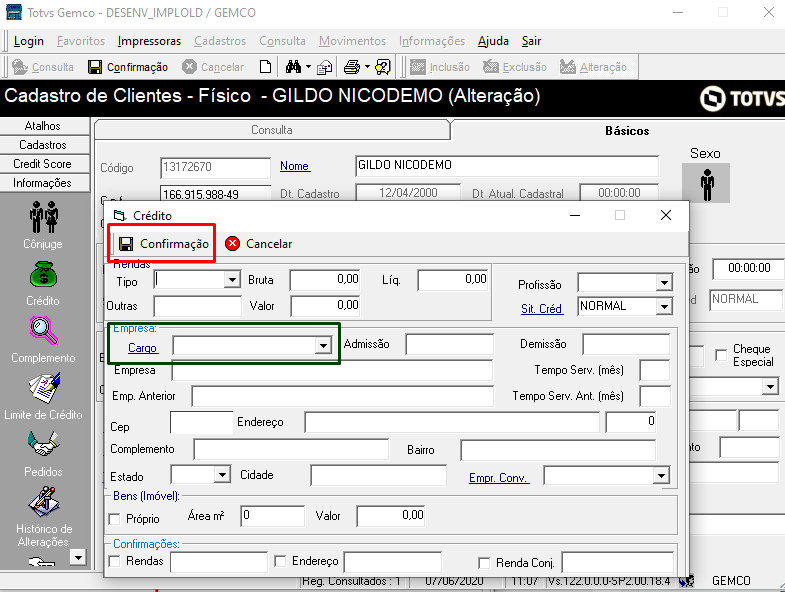
Task: Expand the Cargo dropdown
Action: (x=323, y=346)
